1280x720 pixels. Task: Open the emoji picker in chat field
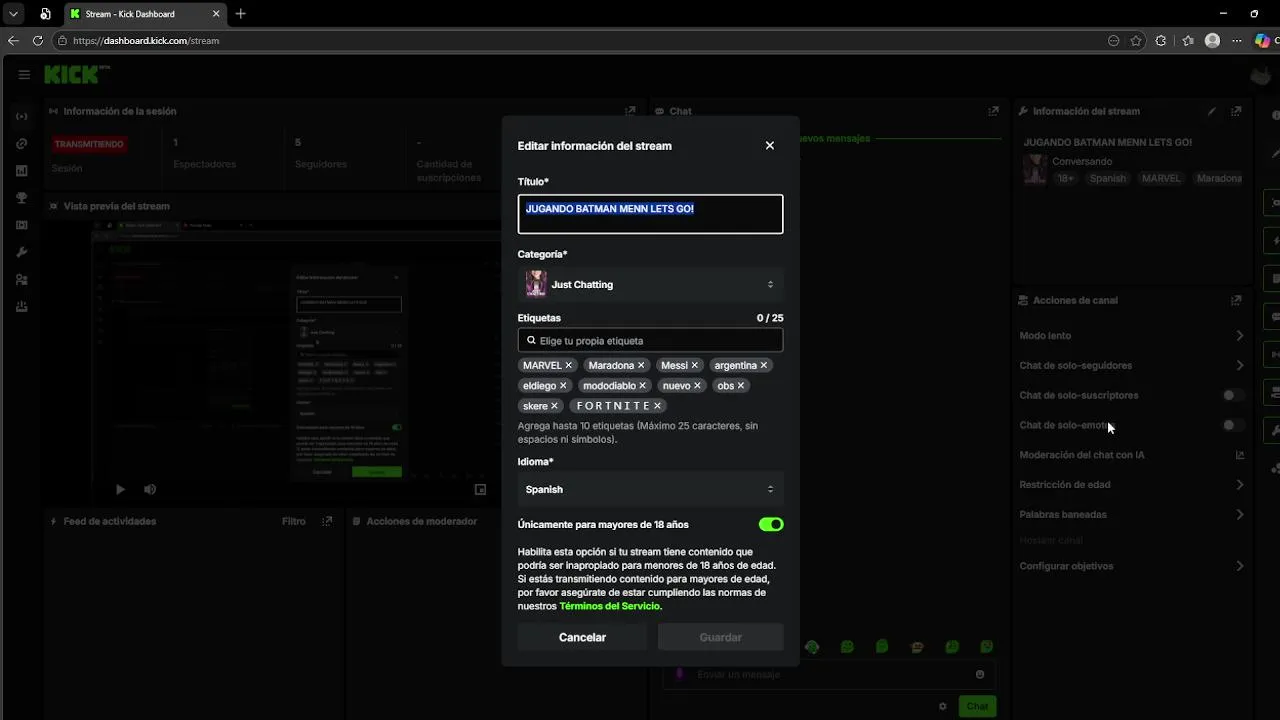tap(980, 674)
